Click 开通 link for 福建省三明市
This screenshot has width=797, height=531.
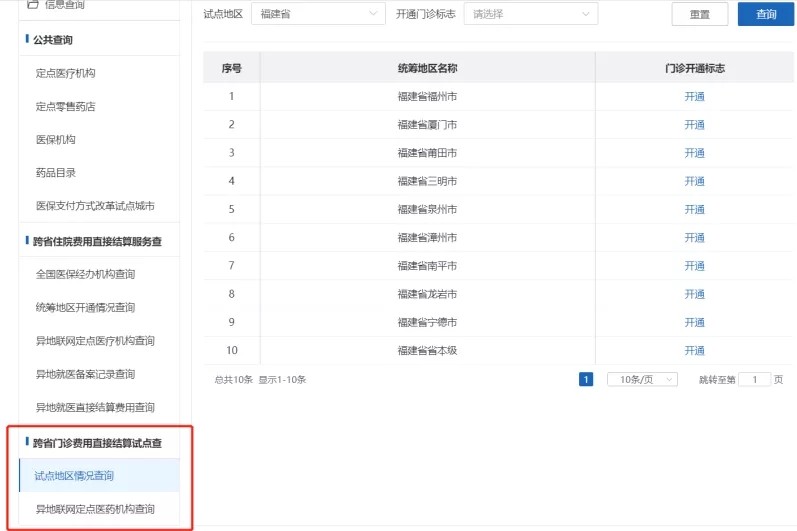click(x=694, y=181)
